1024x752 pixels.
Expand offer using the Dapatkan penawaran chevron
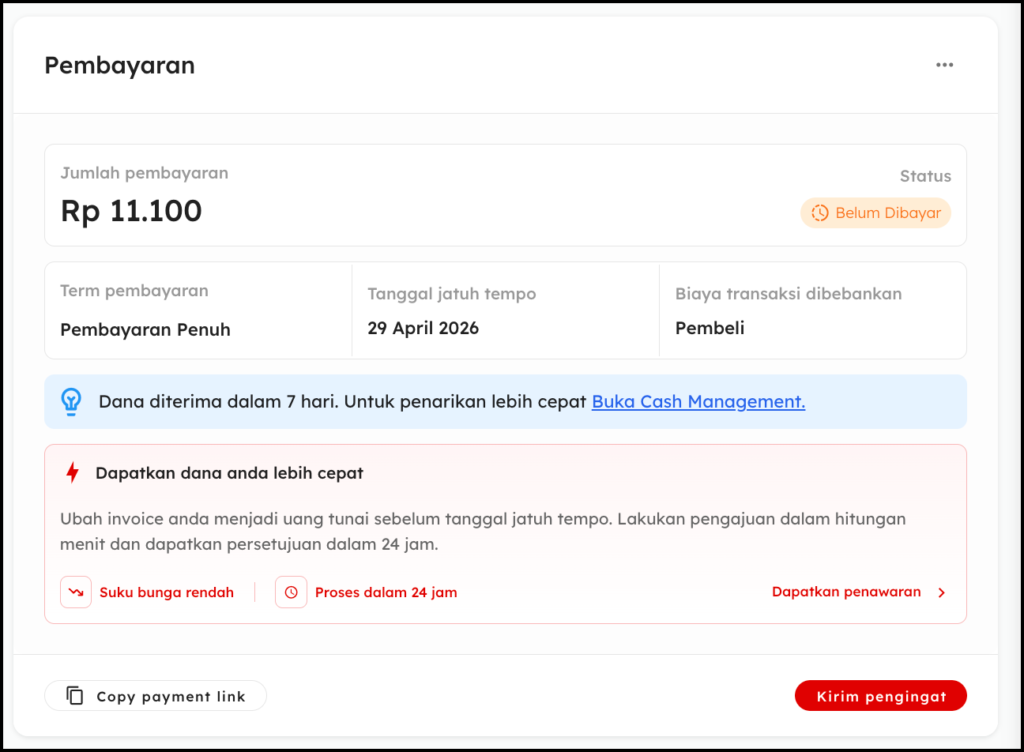941,592
